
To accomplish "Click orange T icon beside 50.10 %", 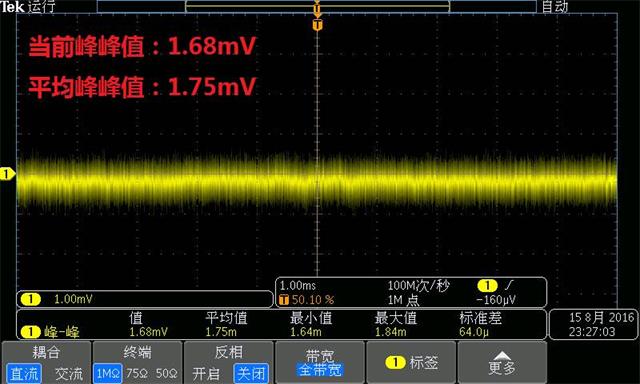I will [284, 300].
